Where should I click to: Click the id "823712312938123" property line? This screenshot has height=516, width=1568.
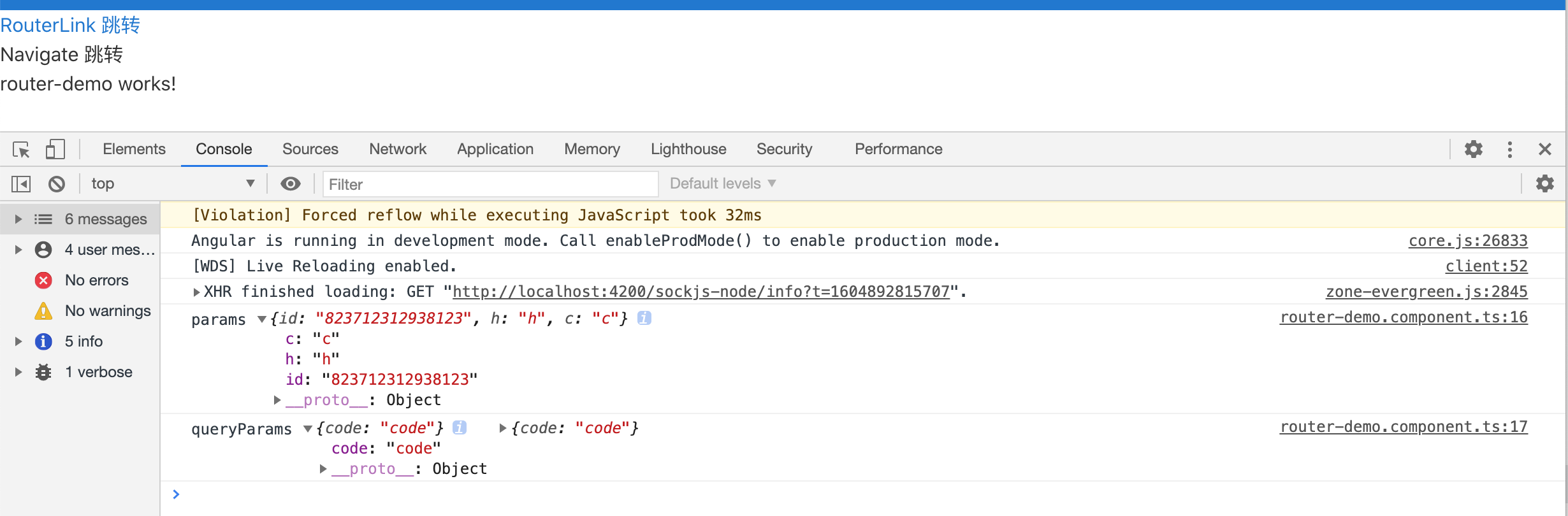[381, 380]
